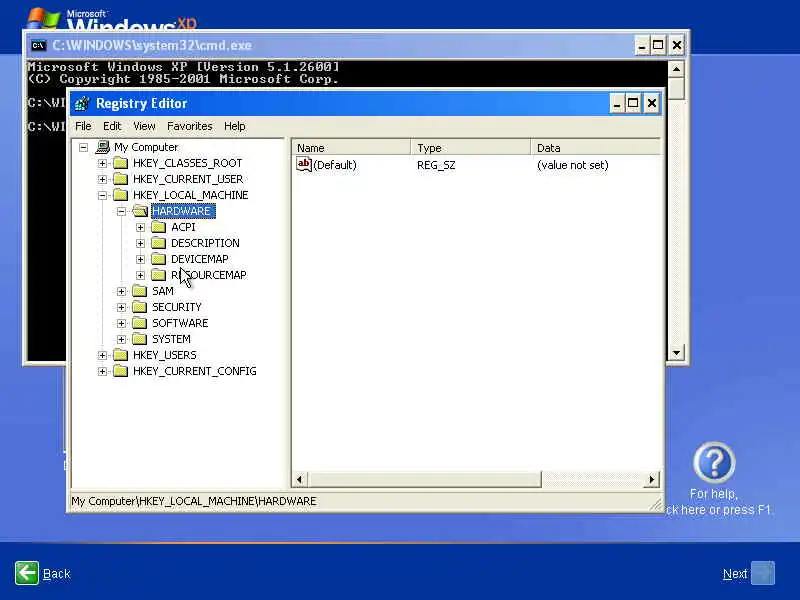Click the HKEY_CLASSES_ROOT folder icon

[x=120, y=163]
